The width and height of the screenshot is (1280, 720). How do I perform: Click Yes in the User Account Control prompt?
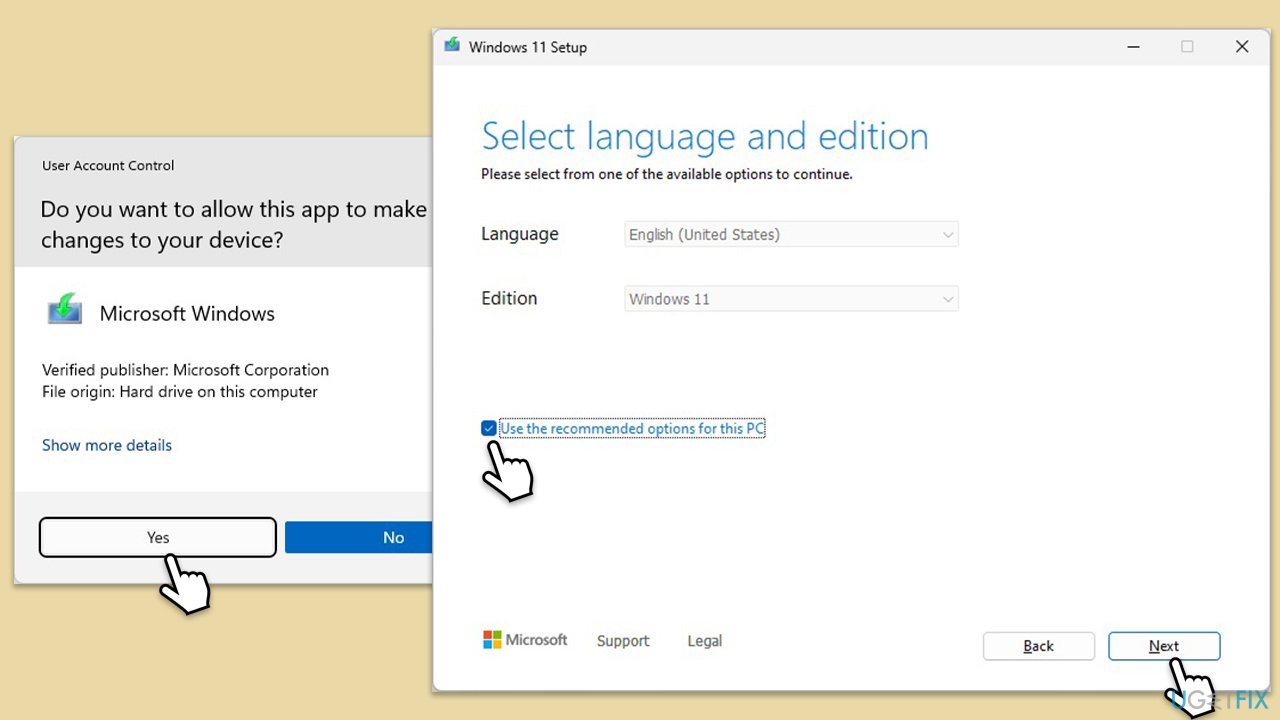pos(158,537)
